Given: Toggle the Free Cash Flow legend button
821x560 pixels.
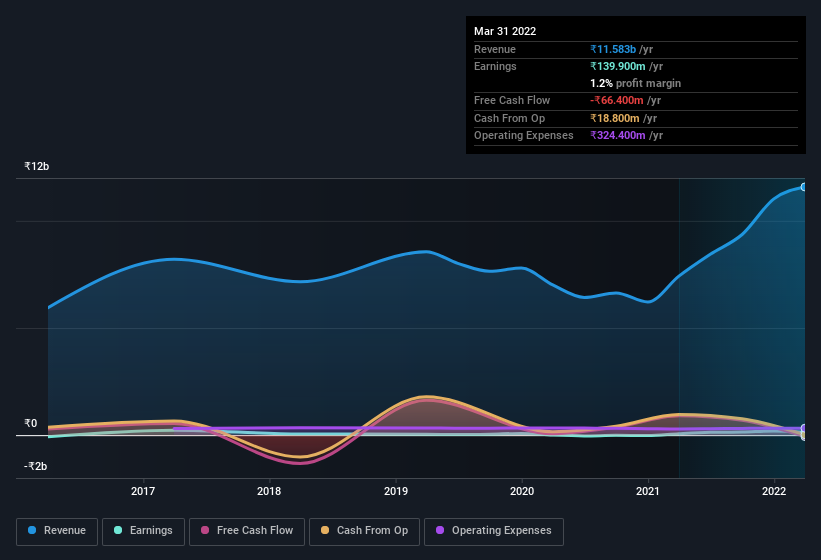Looking at the screenshot, I should (247, 531).
